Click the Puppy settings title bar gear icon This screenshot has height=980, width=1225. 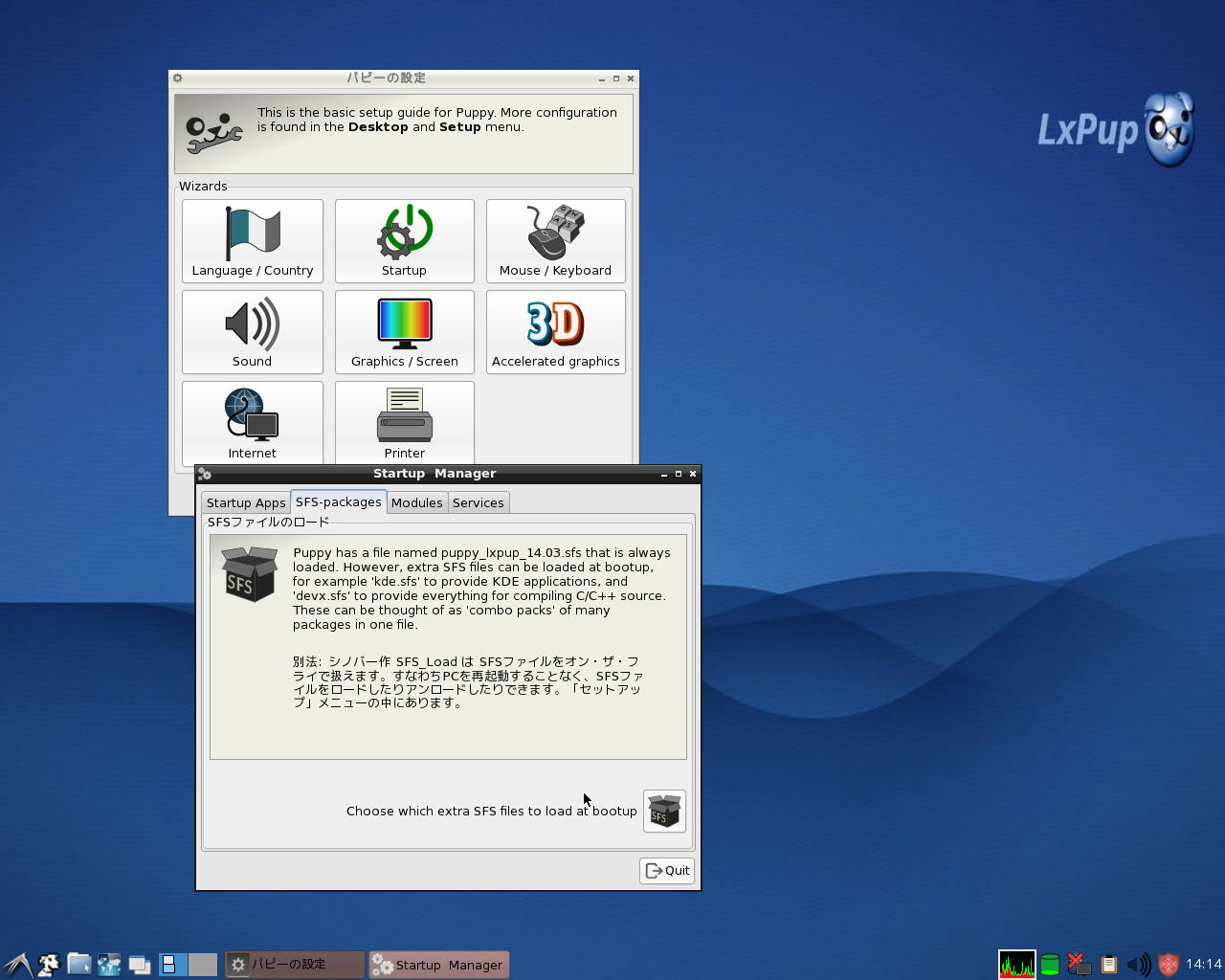coord(177,78)
